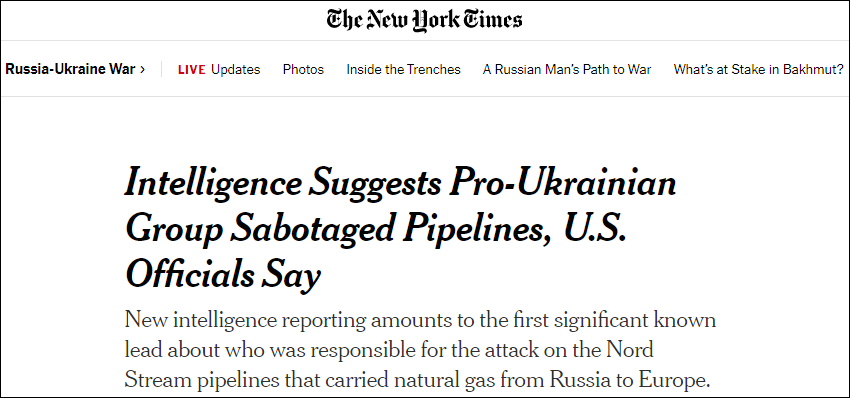The height and width of the screenshot is (398, 850).
Task: Open What's at Stake in Bakhmut?
Action: pos(758,69)
